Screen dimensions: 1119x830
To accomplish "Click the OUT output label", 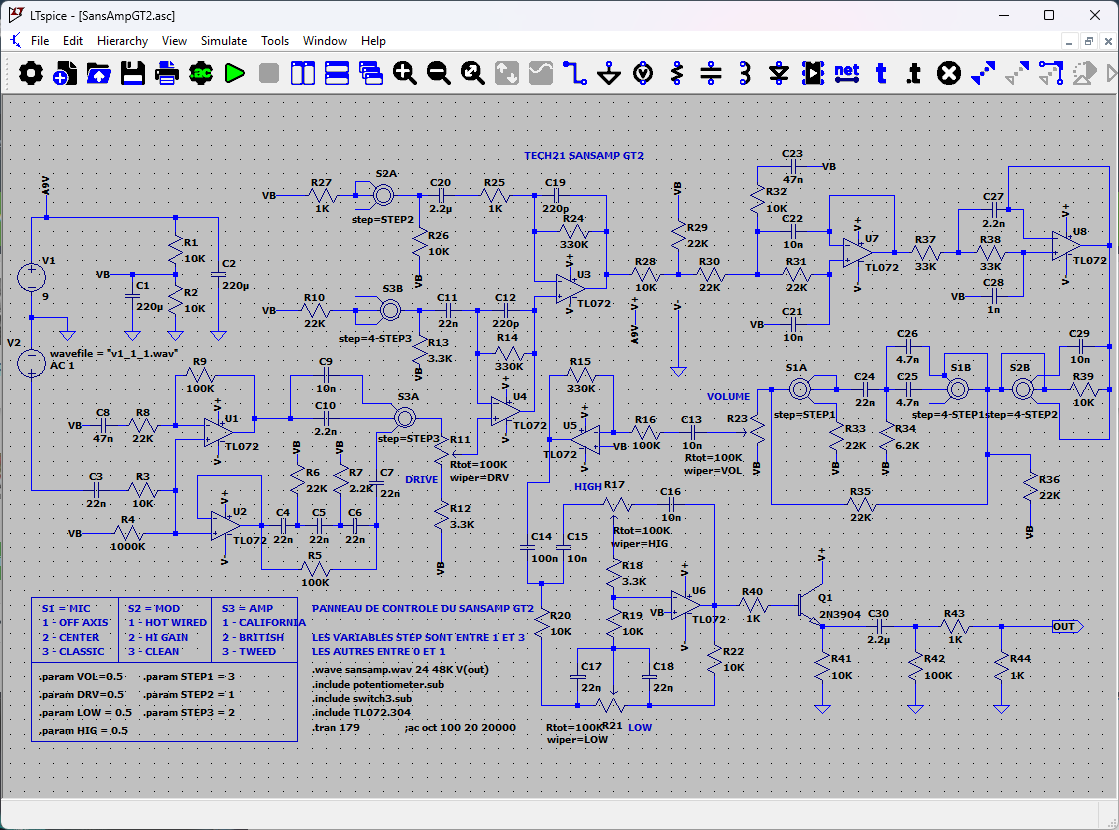I will [x=1067, y=627].
